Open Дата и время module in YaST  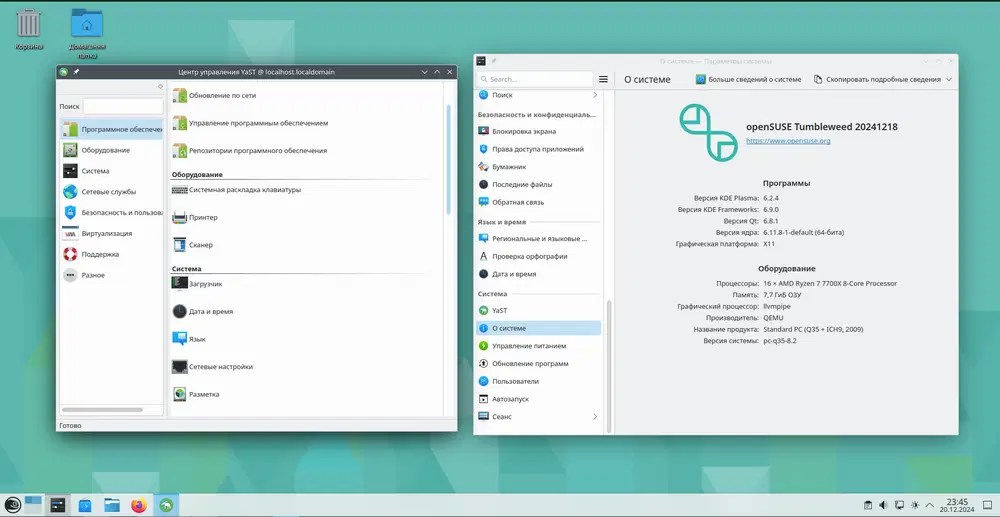202,312
